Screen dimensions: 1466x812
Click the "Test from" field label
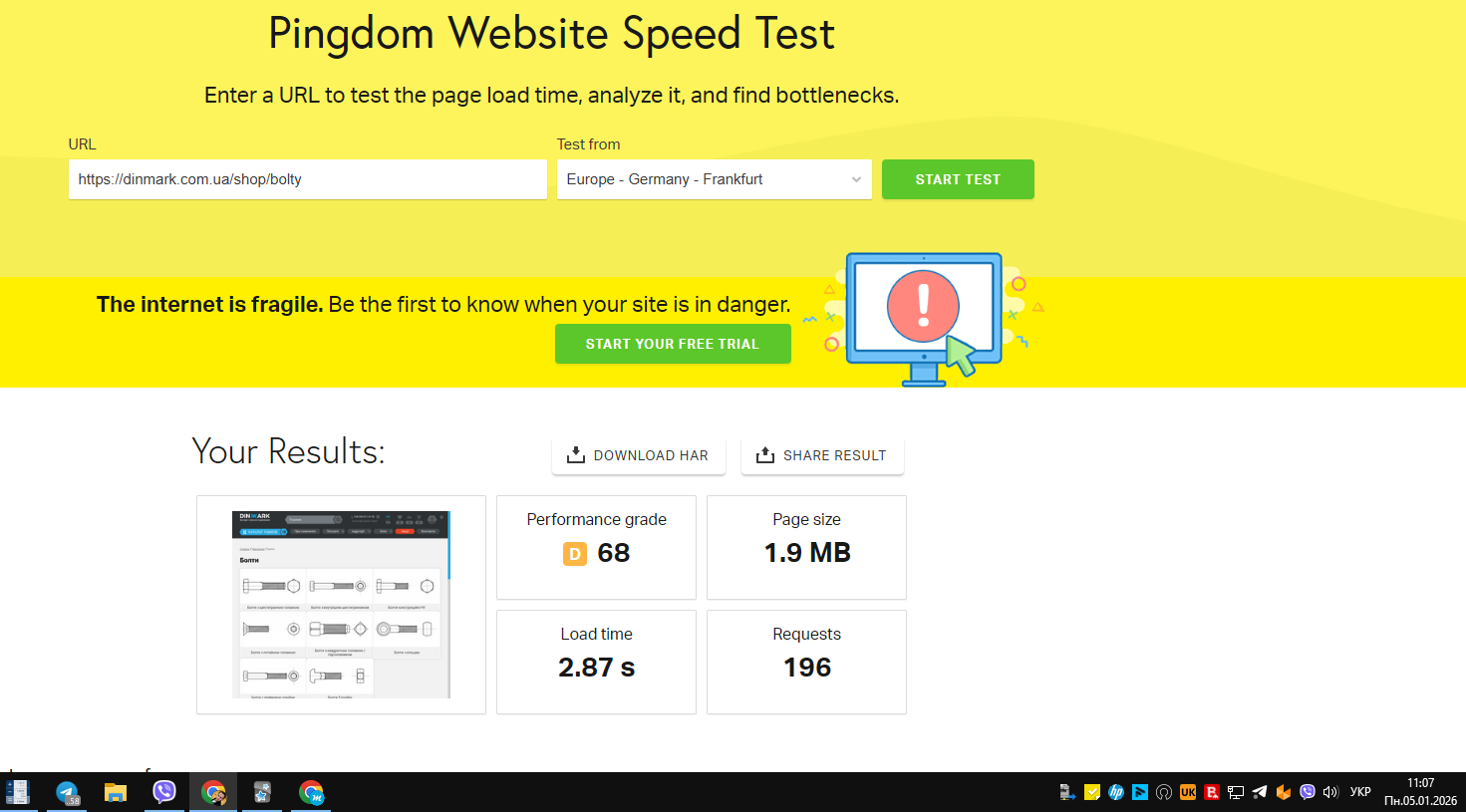pos(588,144)
